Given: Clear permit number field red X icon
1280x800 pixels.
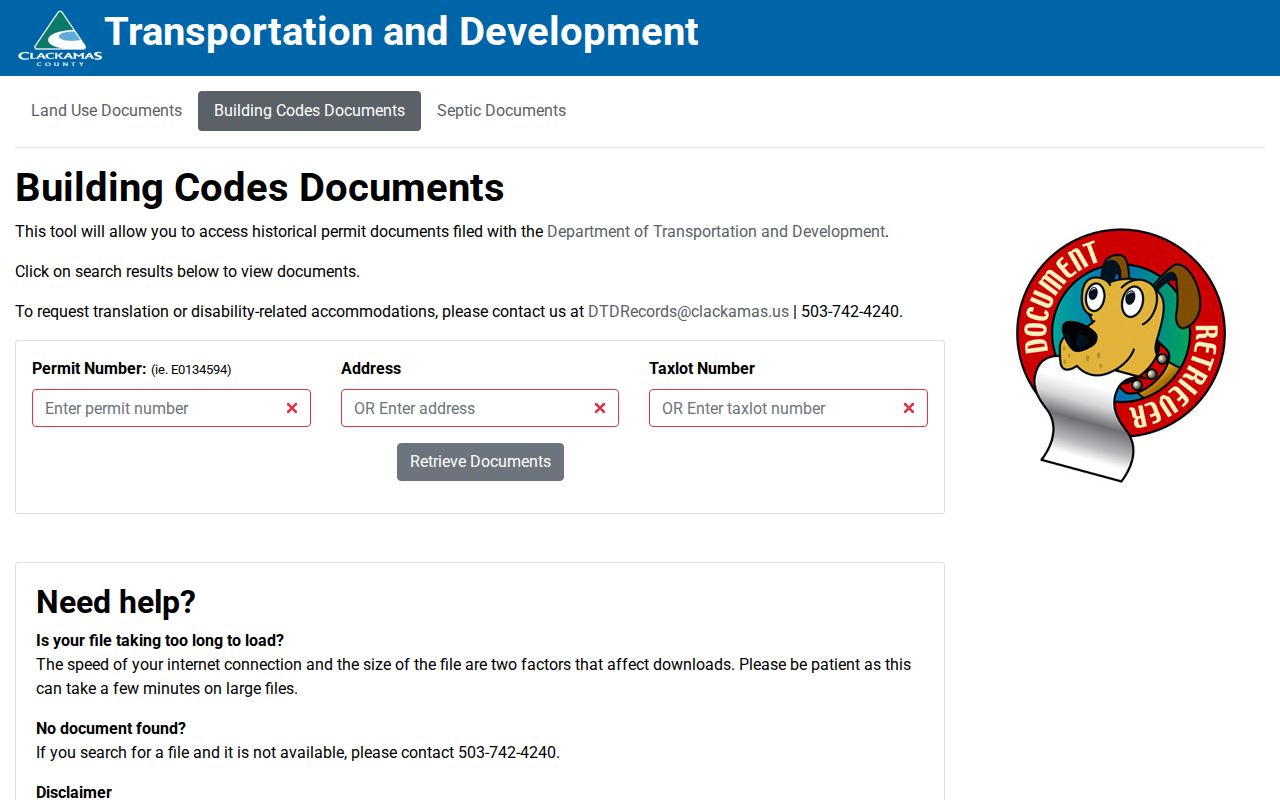Looking at the screenshot, I should click(292, 408).
